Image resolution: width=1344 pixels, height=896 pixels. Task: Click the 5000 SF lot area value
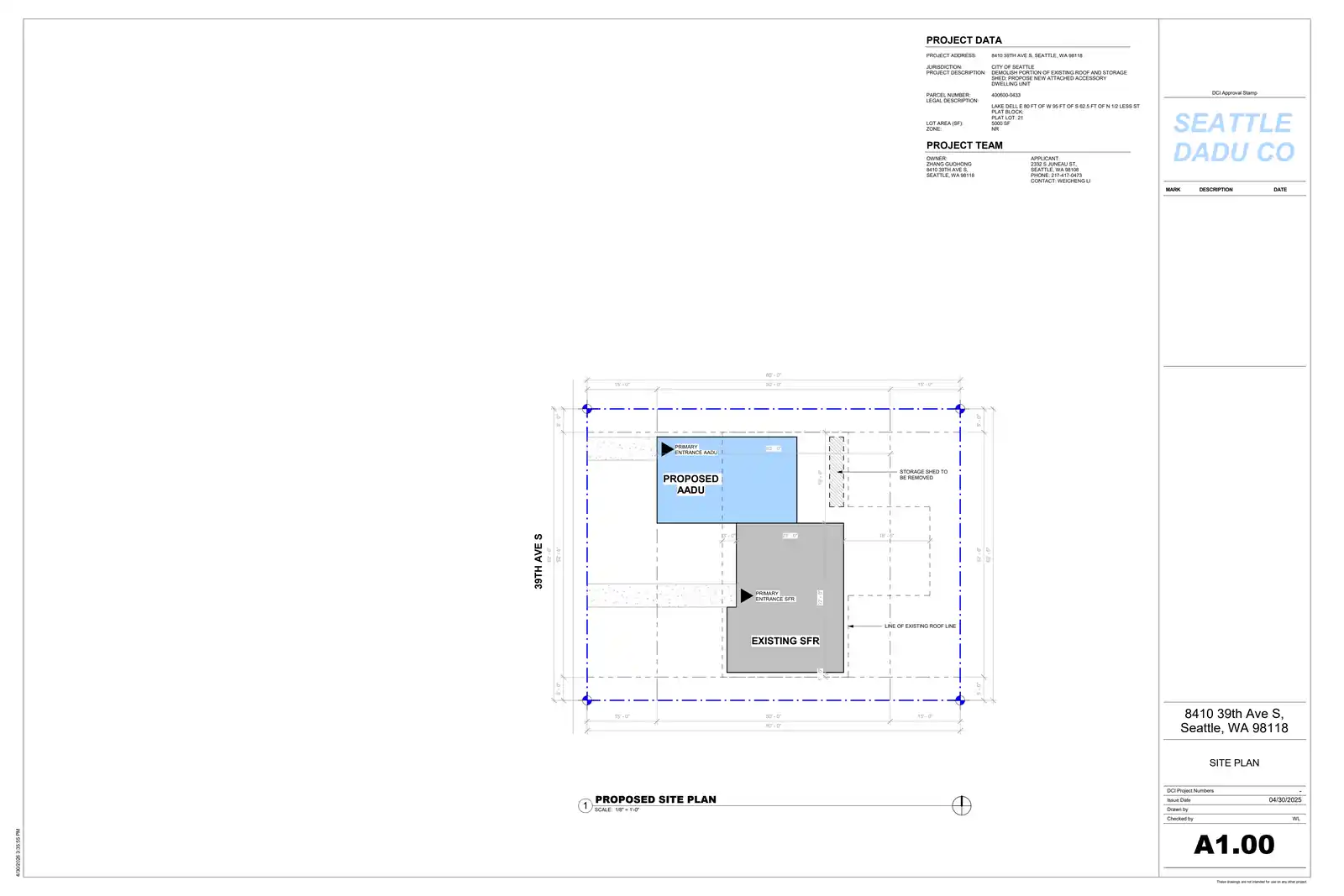click(1000, 123)
